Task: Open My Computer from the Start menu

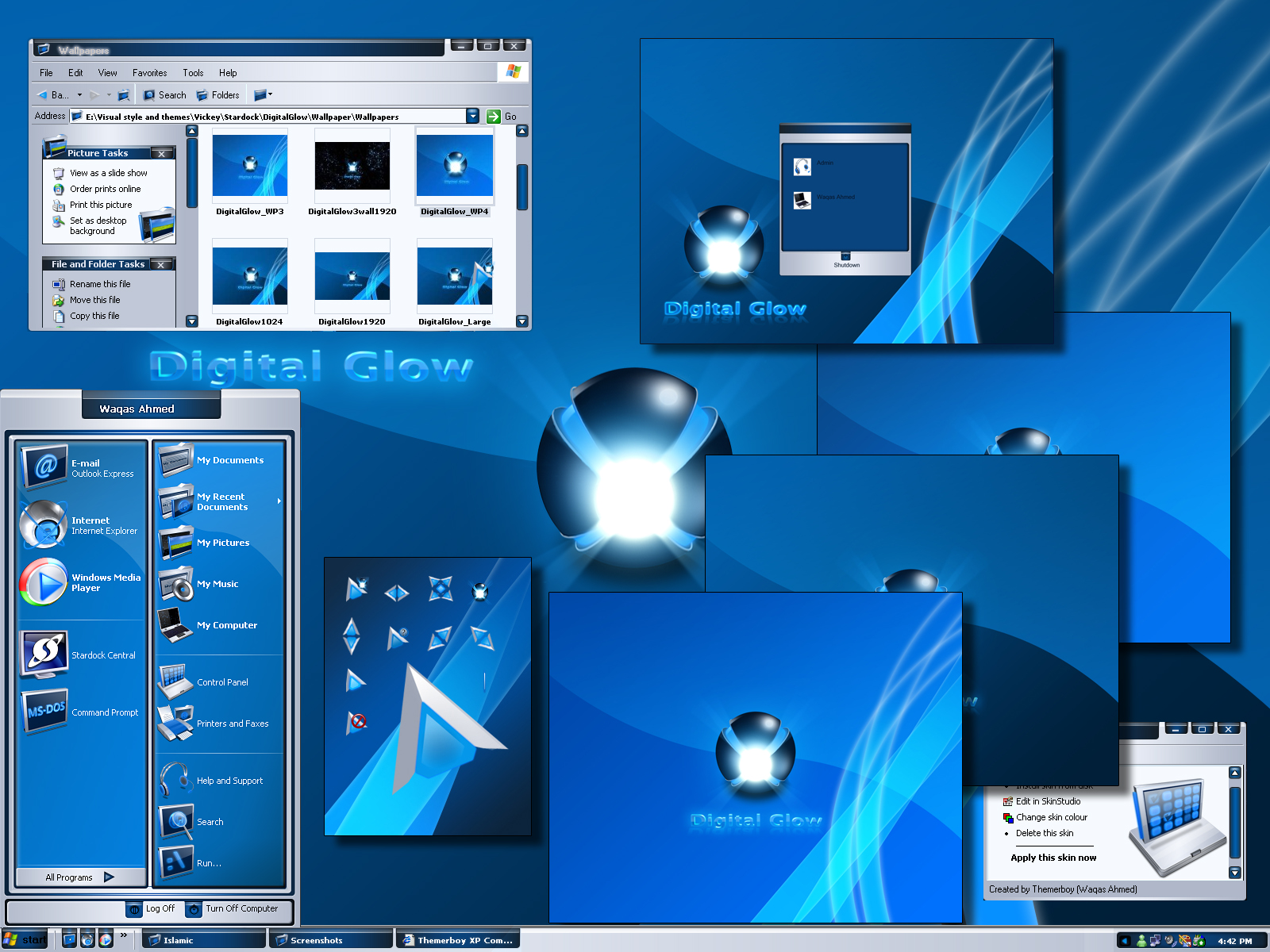Action: point(219,625)
